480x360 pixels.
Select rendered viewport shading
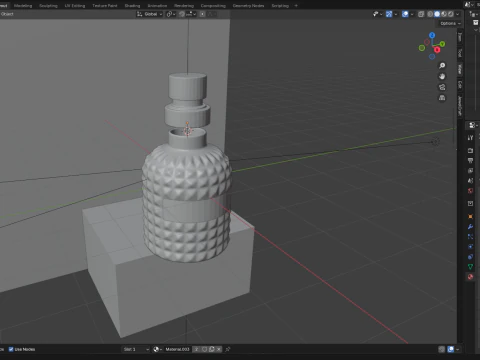[451, 14]
